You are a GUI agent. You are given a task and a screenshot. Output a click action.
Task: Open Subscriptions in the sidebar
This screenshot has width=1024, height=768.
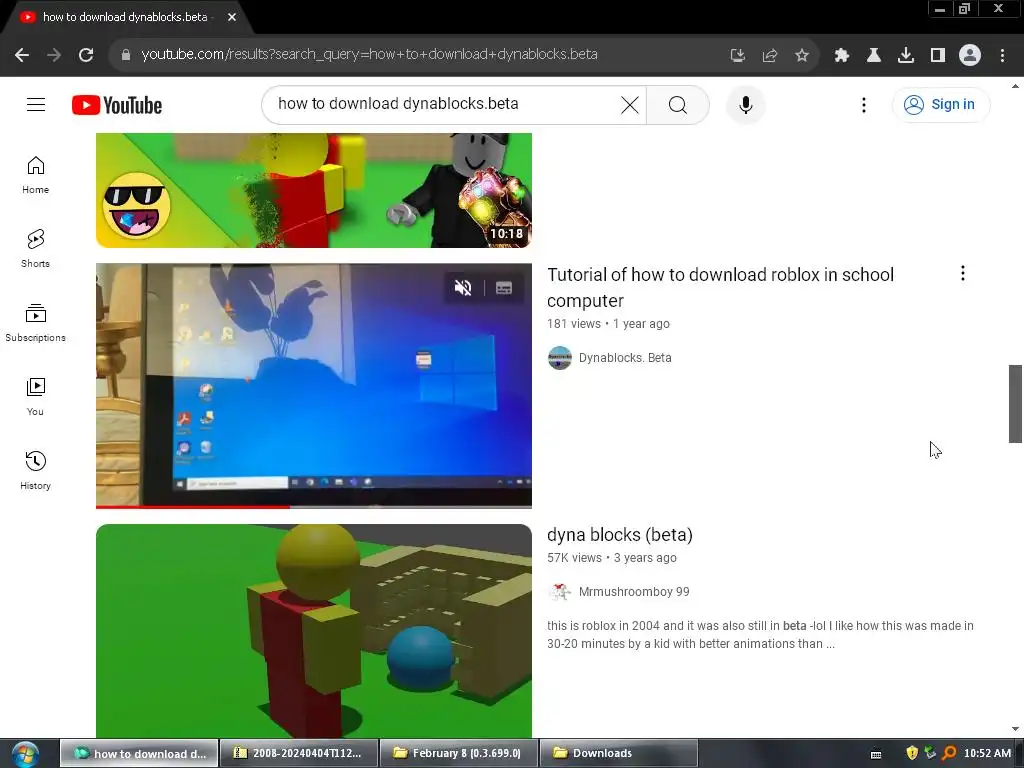pos(35,323)
